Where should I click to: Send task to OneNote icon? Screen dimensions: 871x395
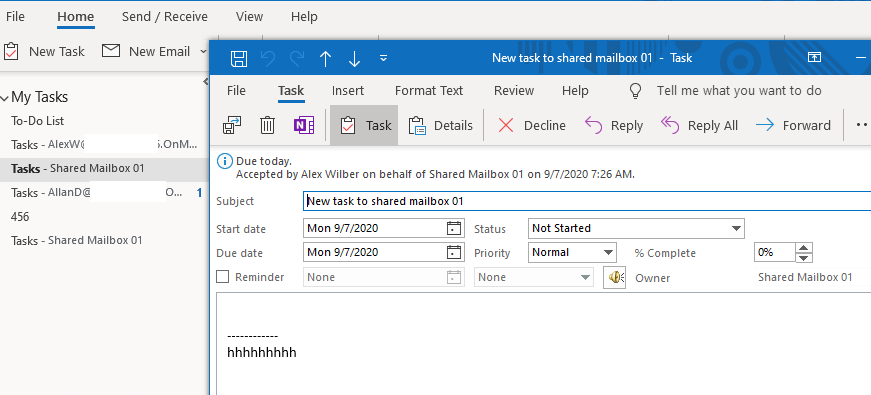pos(303,126)
